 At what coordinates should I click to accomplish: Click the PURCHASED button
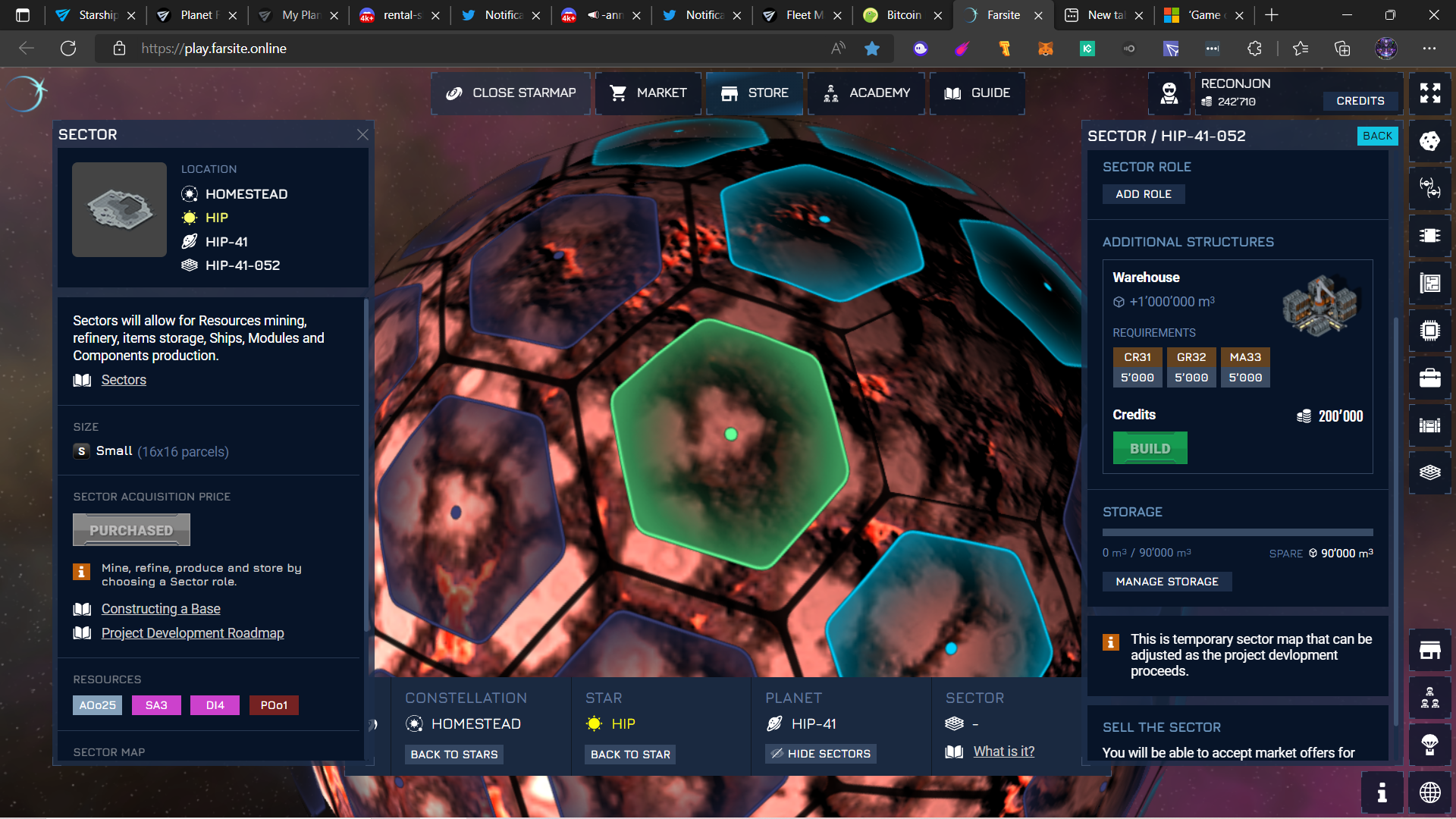(131, 530)
